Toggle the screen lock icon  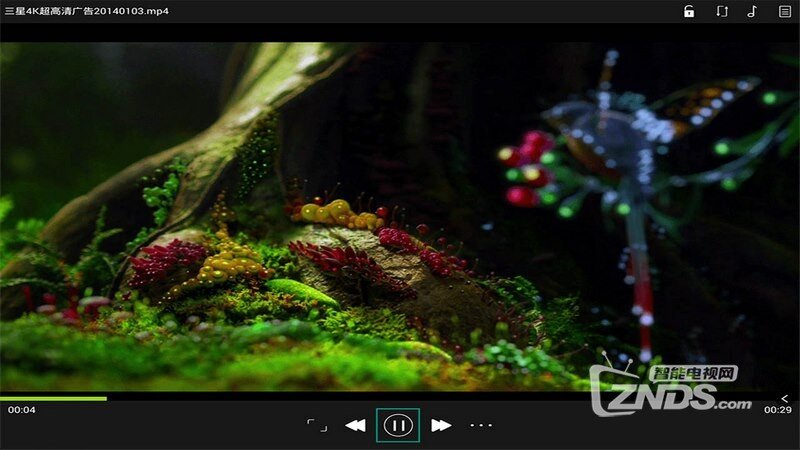(x=689, y=12)
